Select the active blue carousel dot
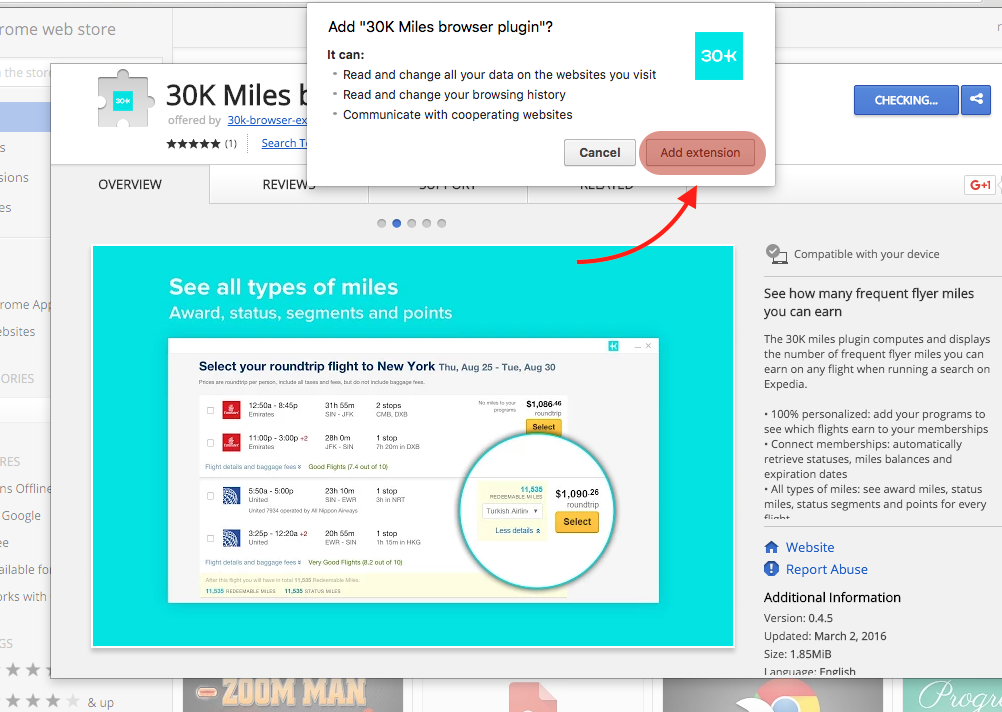1002x712 pixels. click(397, 224)
